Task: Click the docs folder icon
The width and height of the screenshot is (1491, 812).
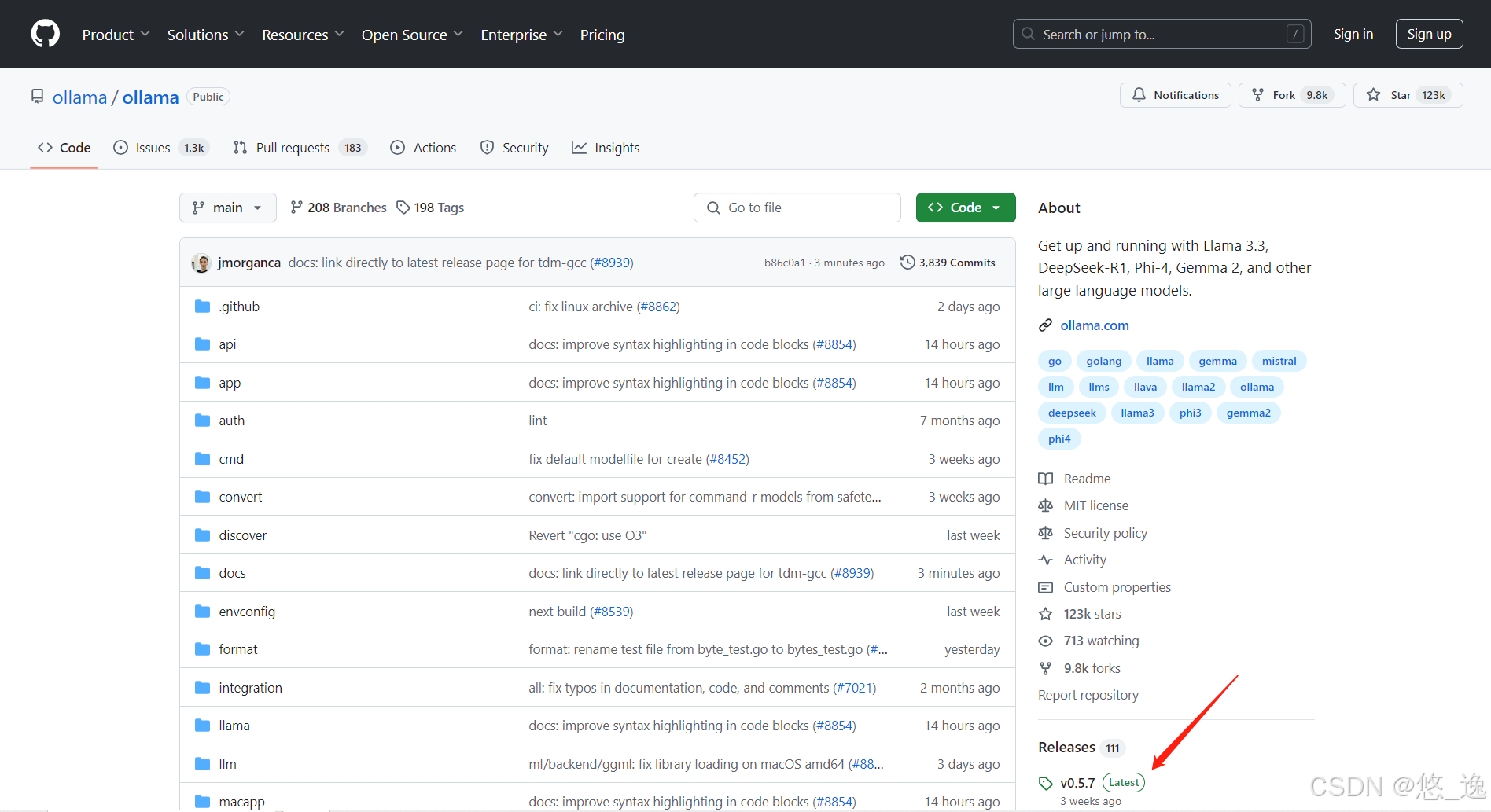Action: coord(202,573)
